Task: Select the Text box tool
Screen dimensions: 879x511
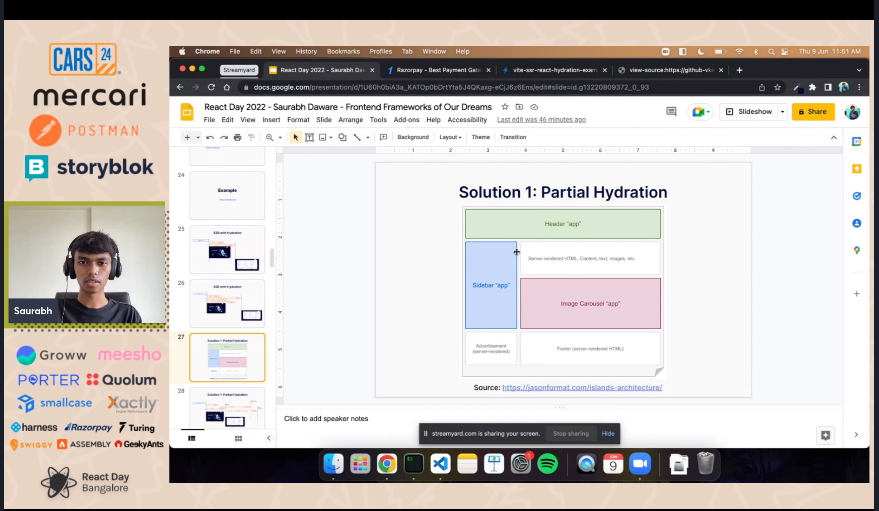Action: [309, 137]
